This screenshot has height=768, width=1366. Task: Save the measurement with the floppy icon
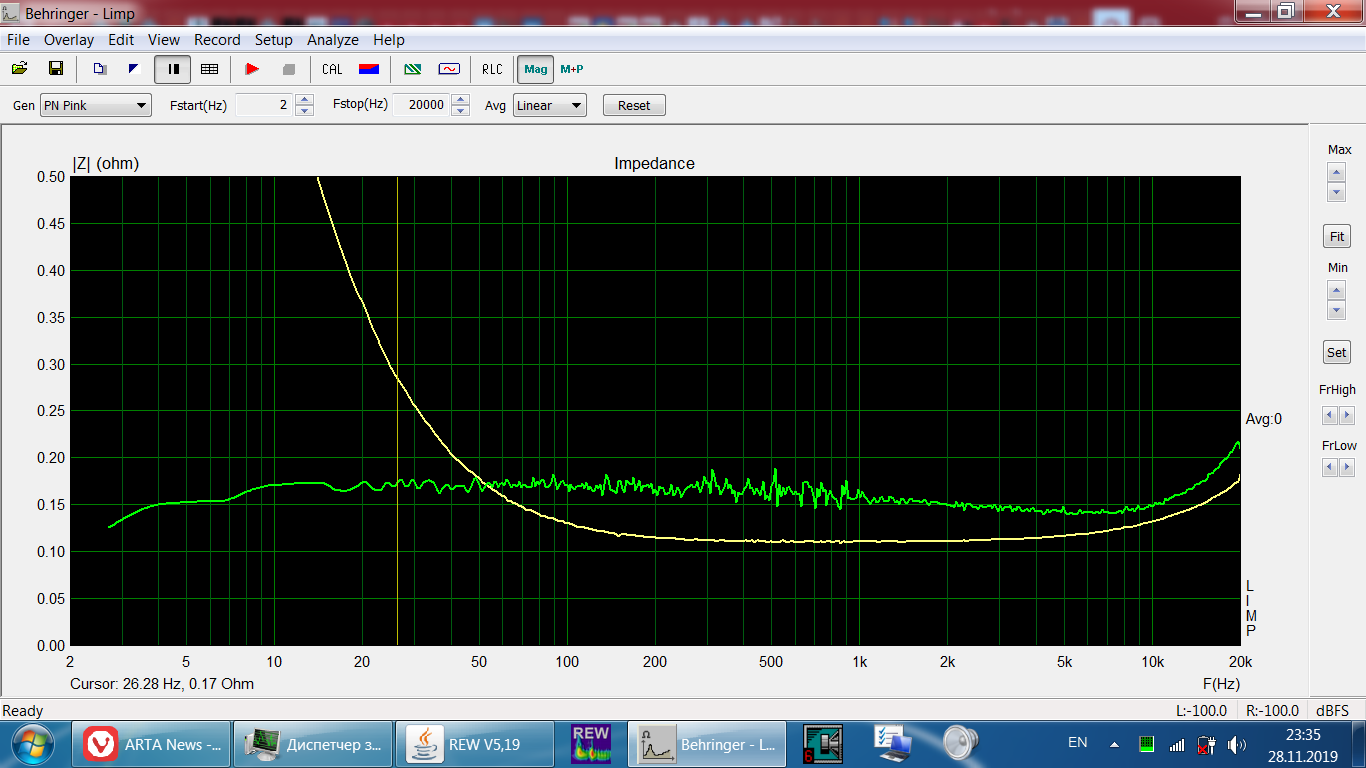click(x=56, y=69)
